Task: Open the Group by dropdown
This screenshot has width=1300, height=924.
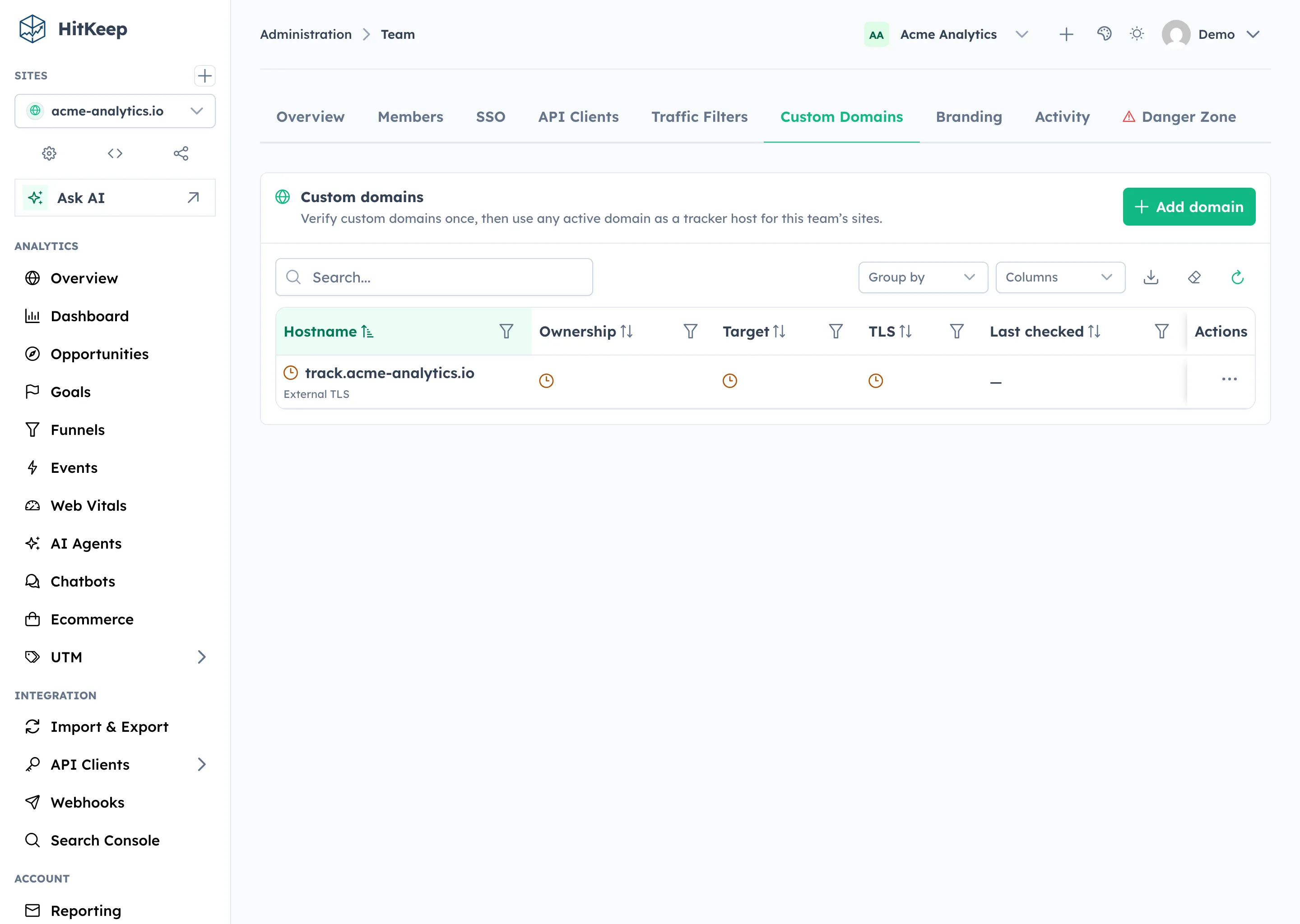Action: [923, 277]
